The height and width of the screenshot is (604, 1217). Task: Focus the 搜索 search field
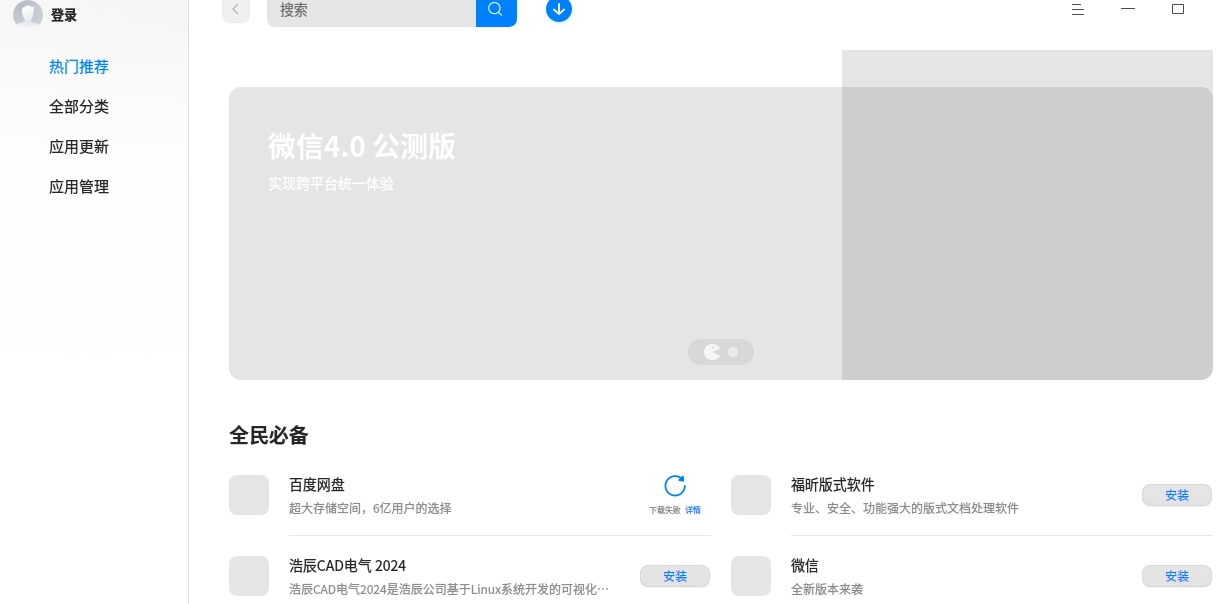tap(371, 10)
